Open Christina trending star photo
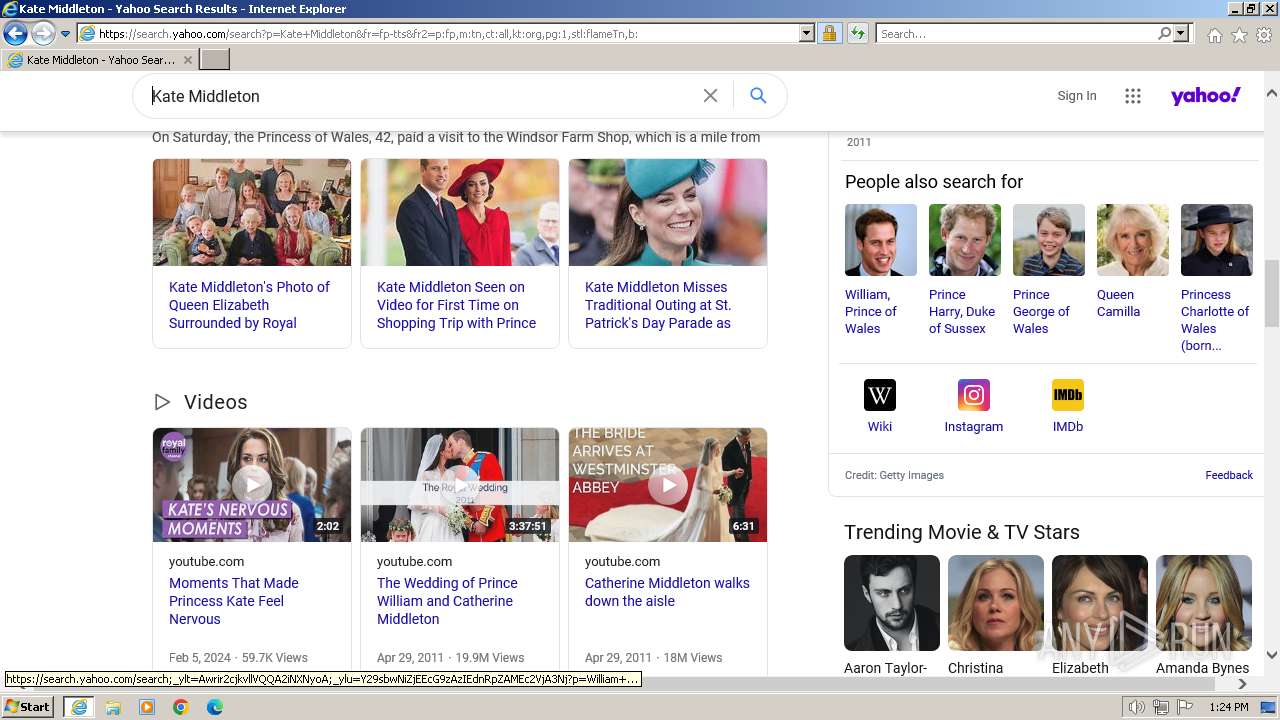This screenshot has height=720, width=1280. 996,603
